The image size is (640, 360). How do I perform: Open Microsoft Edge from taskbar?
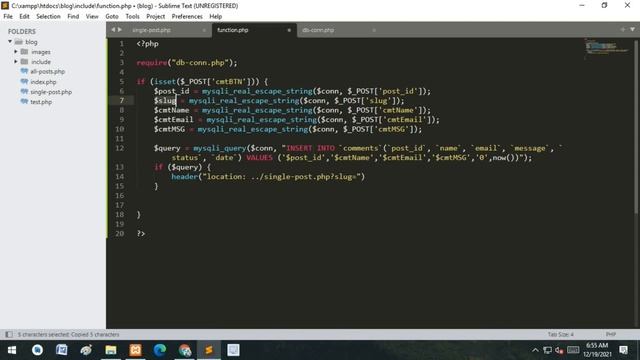[x=160, y=350]
